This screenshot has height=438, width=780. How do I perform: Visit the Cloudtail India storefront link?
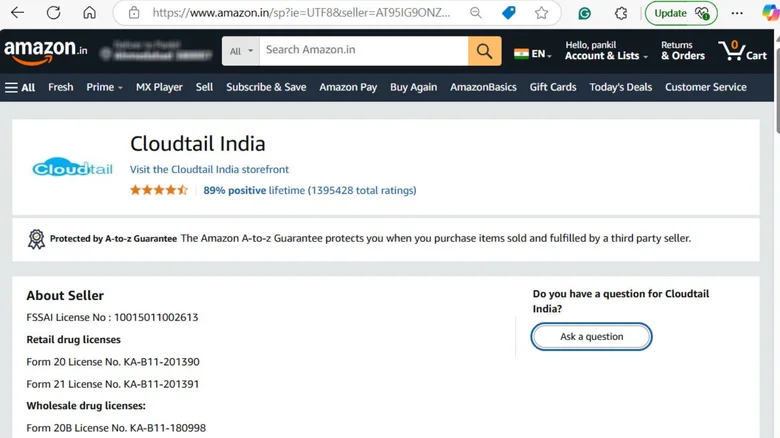(x=209, y=169)
